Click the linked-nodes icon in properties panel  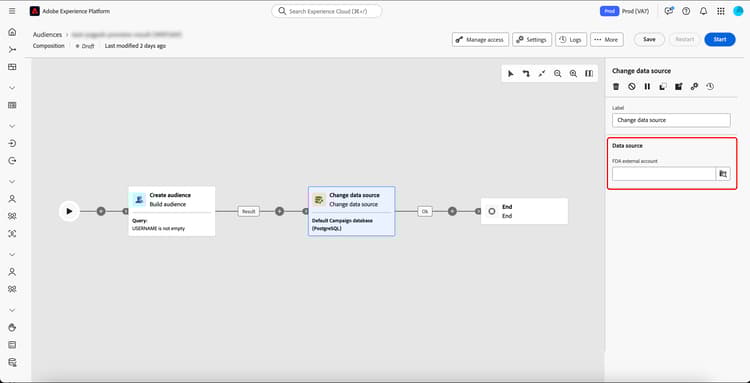694,87
